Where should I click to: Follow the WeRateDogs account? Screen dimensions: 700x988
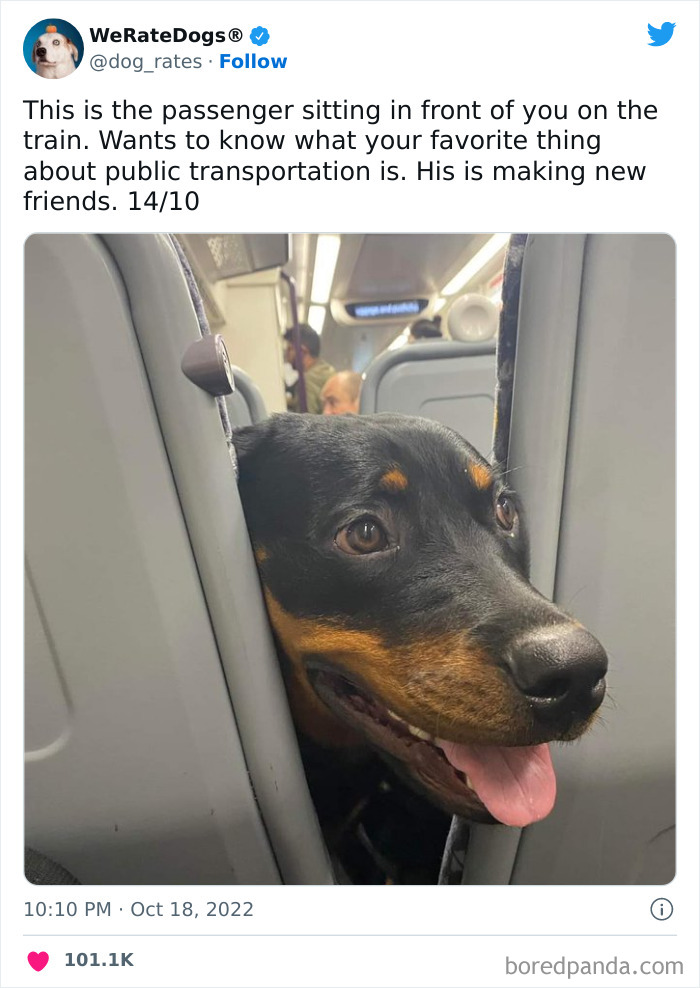pyautogui.click(x=253, y=62)
